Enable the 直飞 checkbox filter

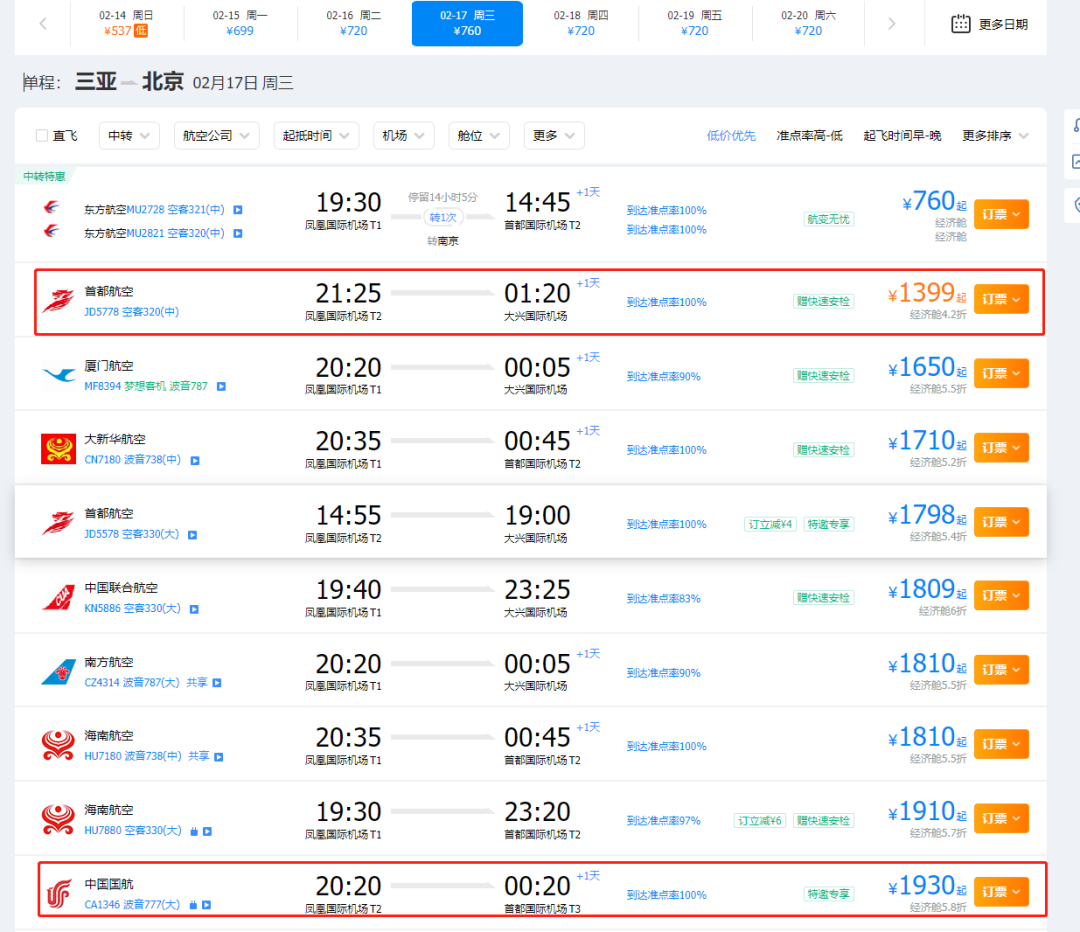point(41,135)
